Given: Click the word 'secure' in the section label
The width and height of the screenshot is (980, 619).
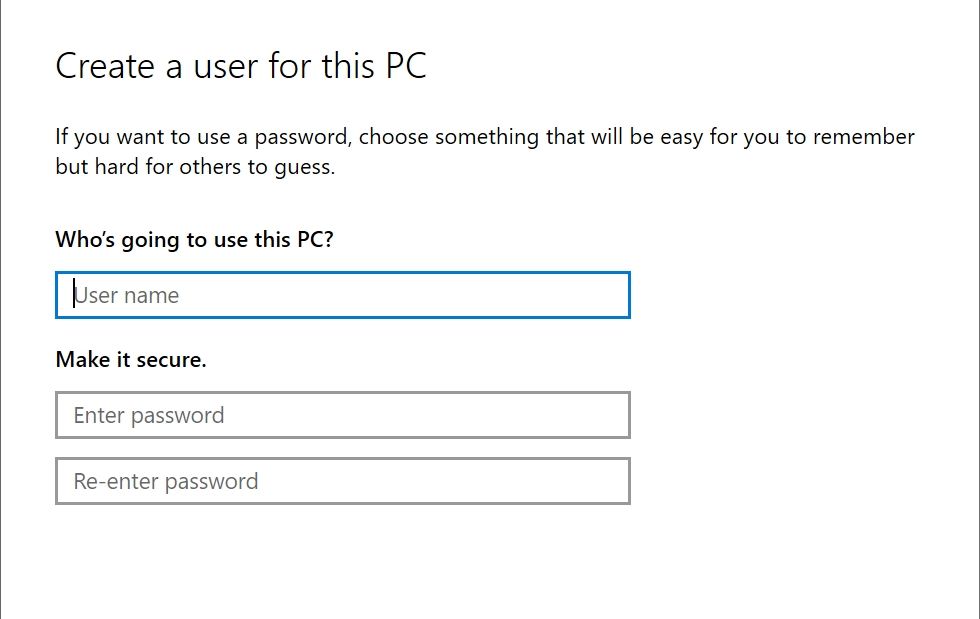Looking at the screenshot, I should tap(171, 360).
